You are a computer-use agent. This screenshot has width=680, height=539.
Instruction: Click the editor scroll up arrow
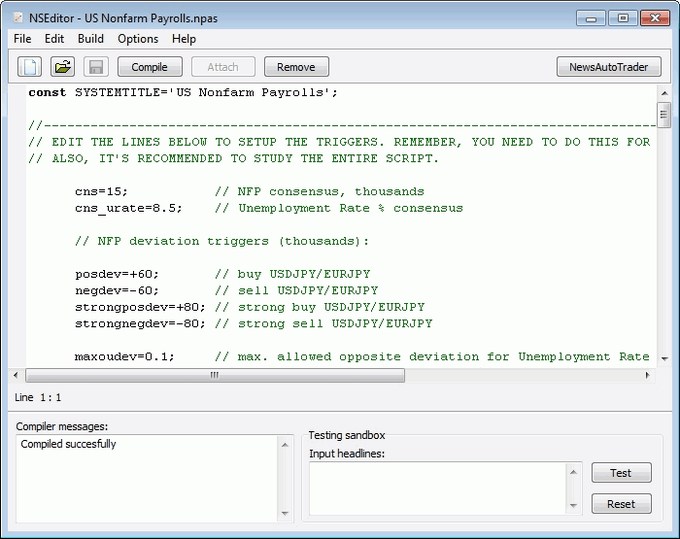(664, 93)
